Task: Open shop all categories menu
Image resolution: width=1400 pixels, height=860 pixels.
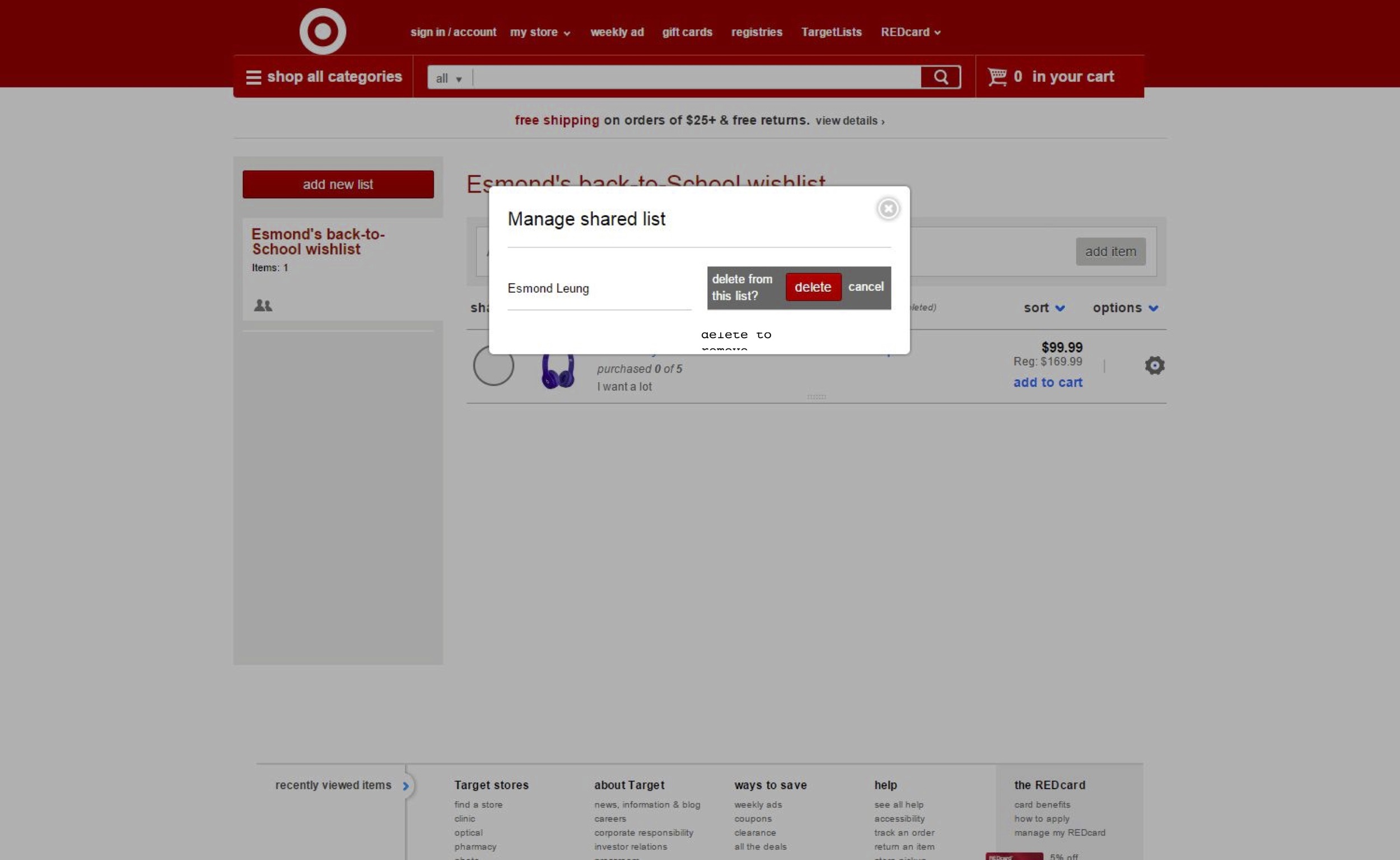Action: point(323,77)
